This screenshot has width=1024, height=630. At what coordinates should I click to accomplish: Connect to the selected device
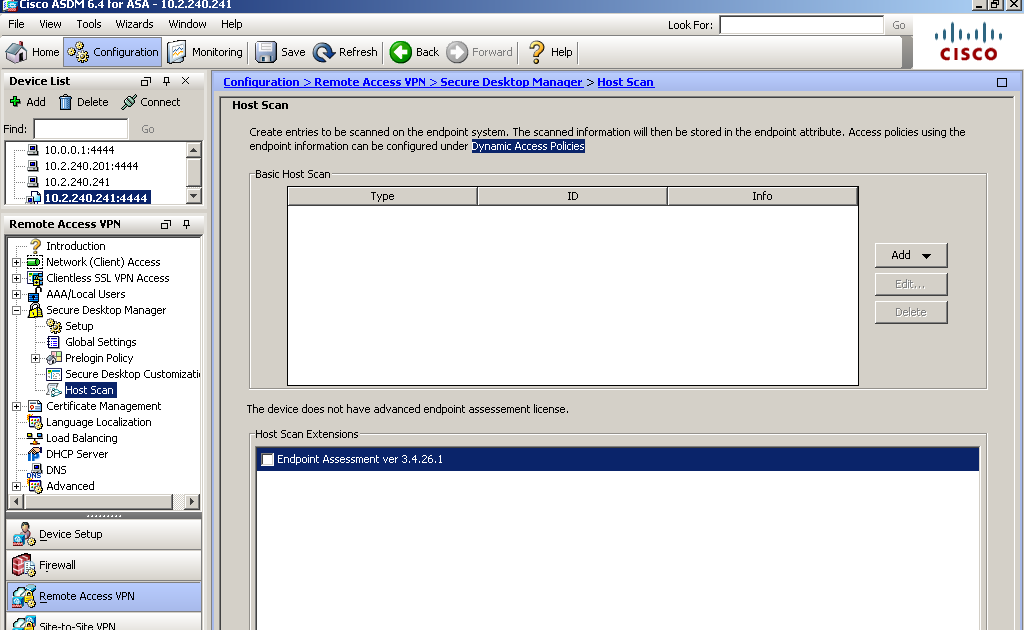pos(151,102)
